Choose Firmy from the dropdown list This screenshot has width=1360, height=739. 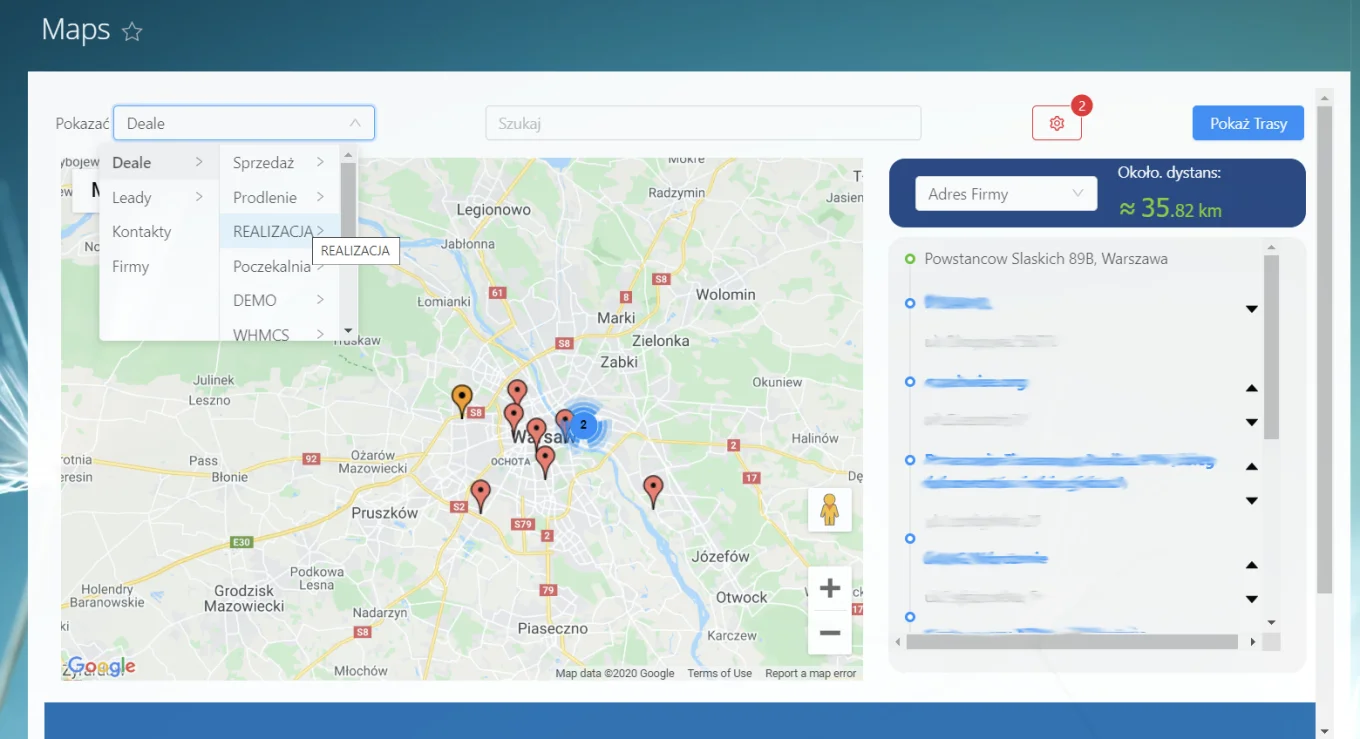click(131, 267)
